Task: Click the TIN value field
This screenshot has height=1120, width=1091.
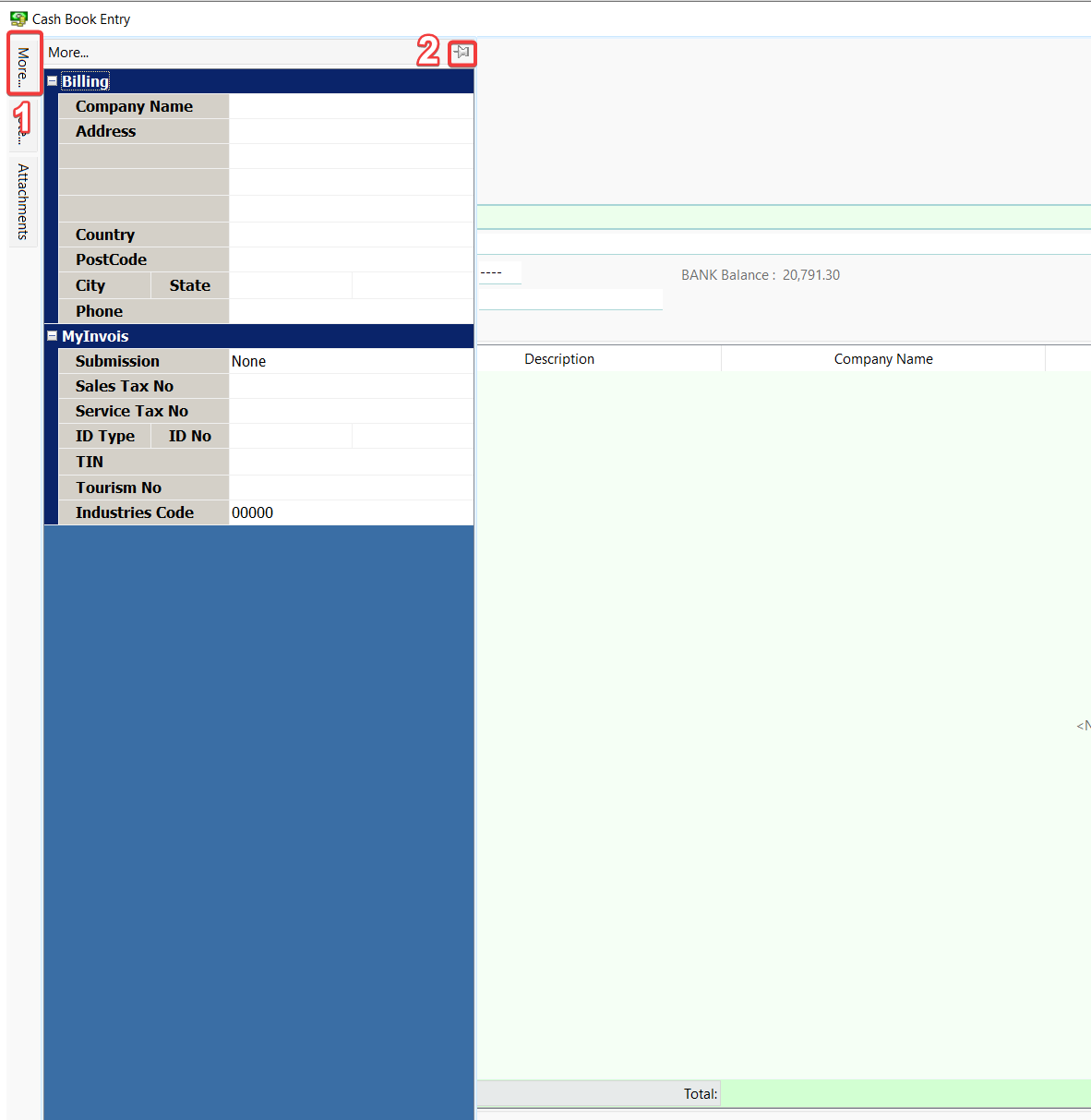Action: [x=351, y=462]
